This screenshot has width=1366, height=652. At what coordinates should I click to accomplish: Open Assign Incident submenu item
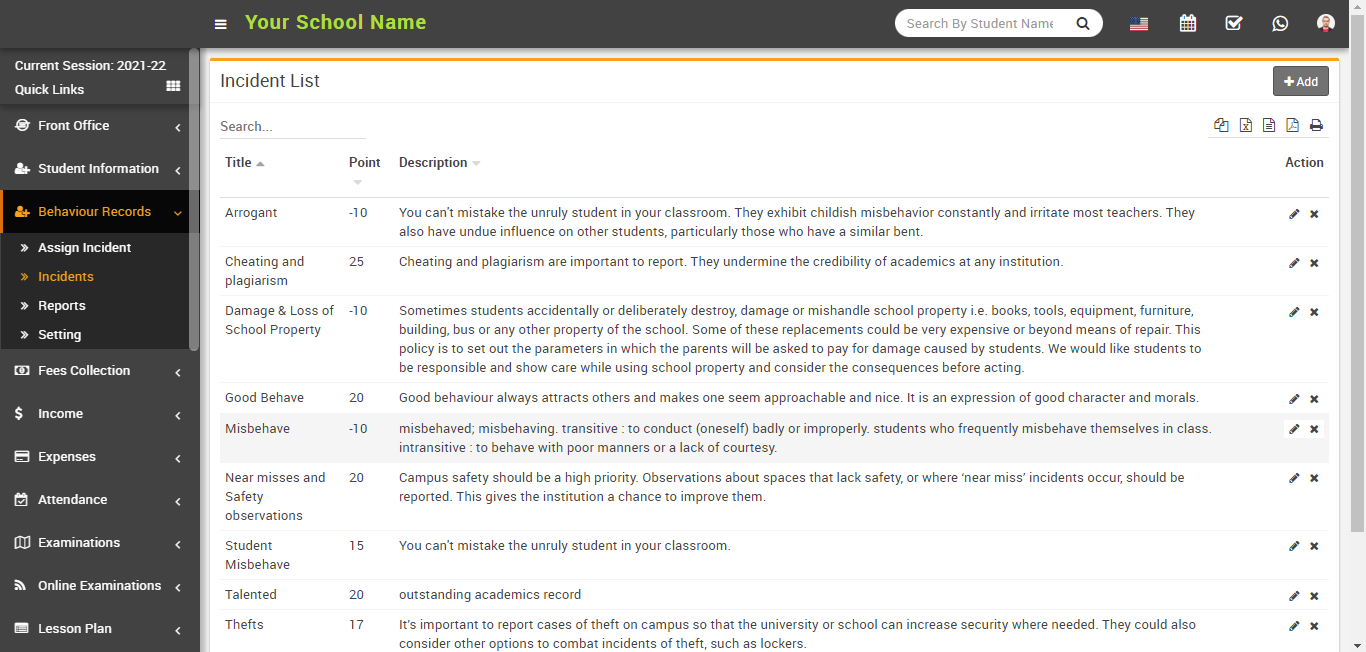(84, 248)
